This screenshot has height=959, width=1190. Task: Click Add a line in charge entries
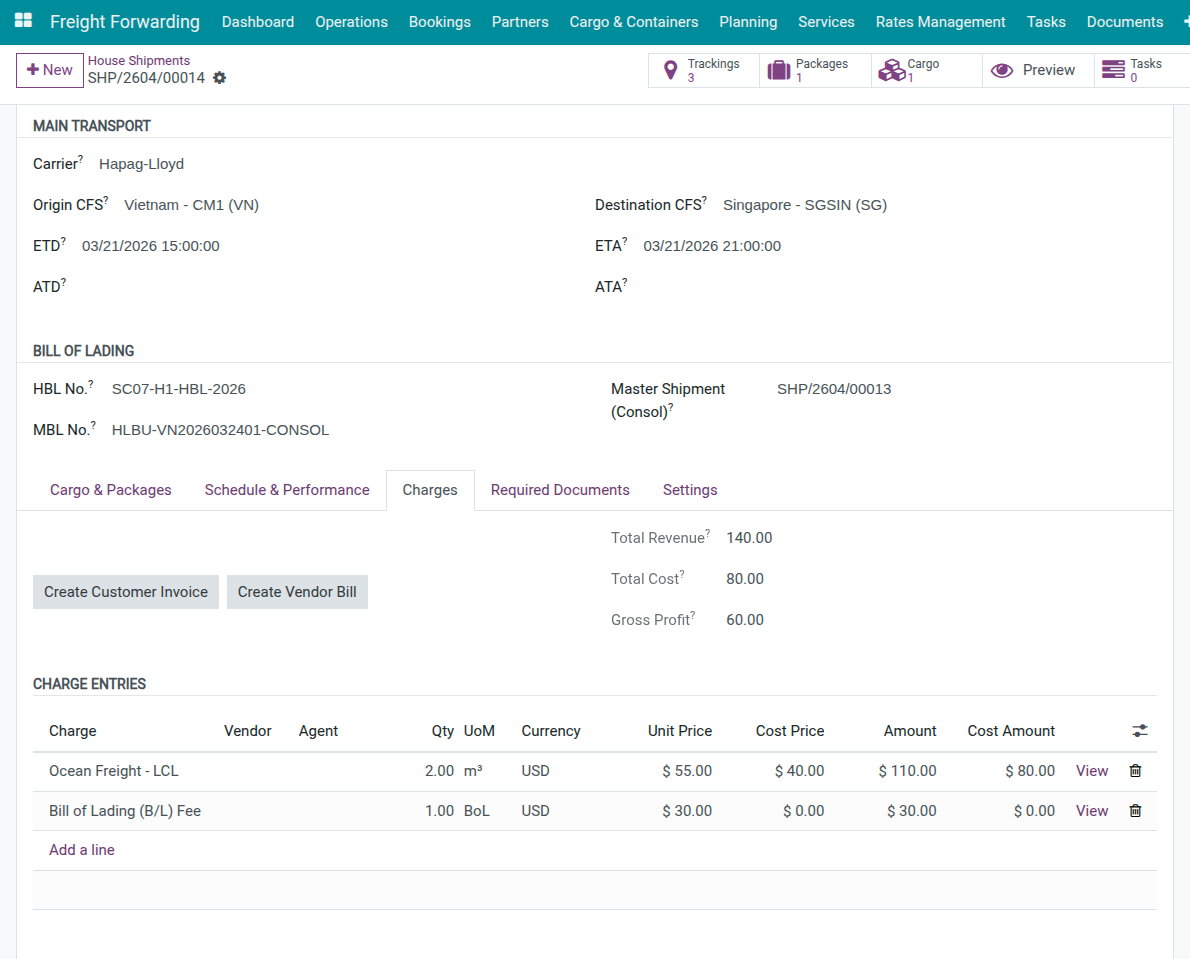[x=82, y=850]
